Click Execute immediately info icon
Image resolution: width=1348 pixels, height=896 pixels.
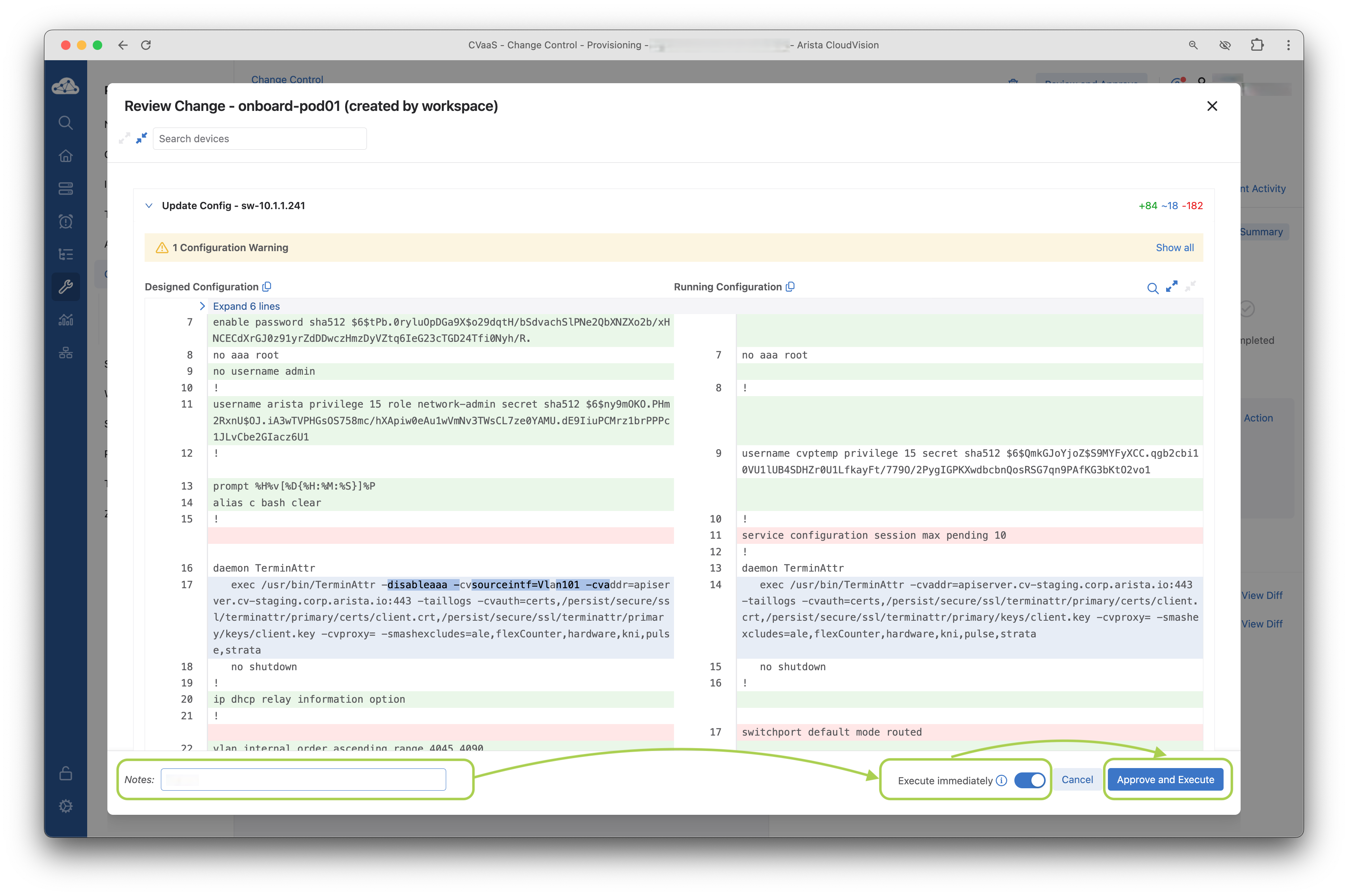point(1001,781)
